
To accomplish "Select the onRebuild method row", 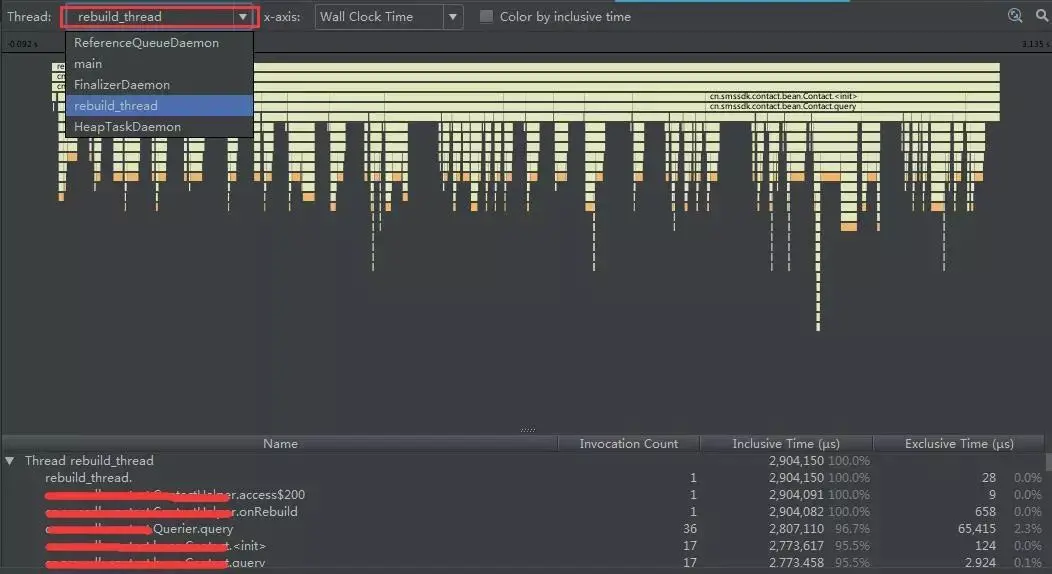I will click(523, 512).
